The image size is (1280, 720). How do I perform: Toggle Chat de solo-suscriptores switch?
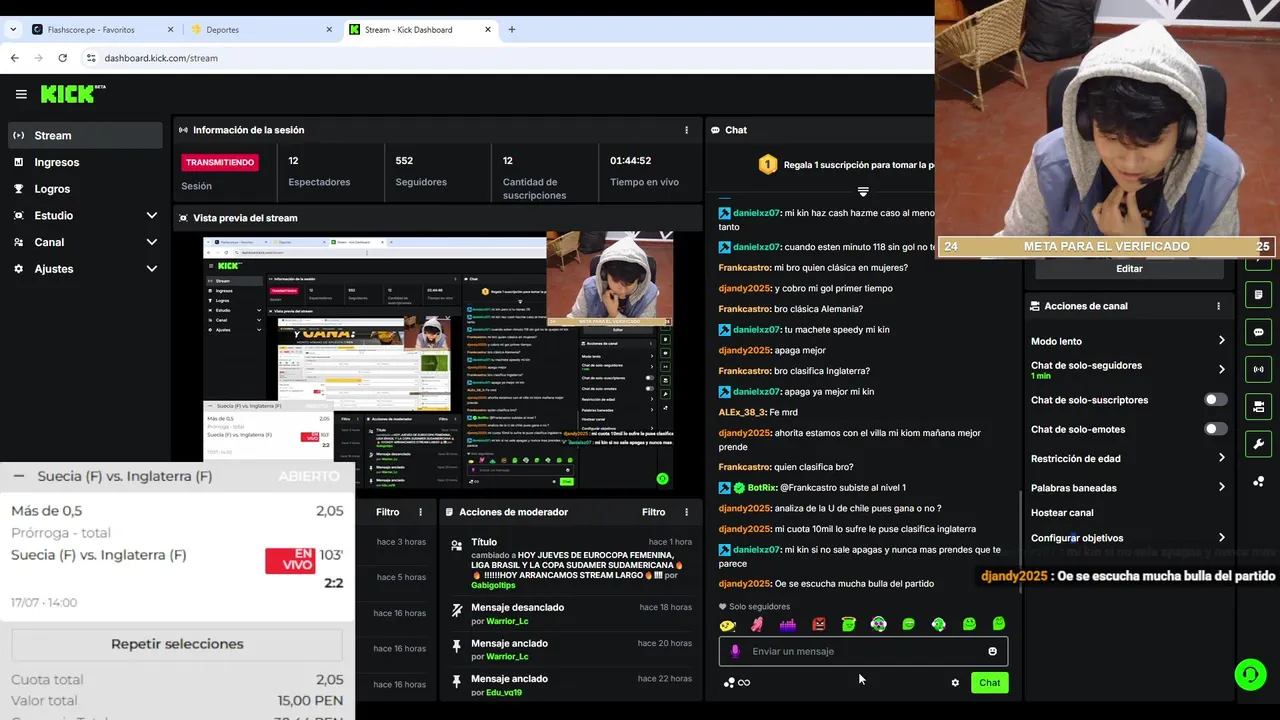coord(1215,400)
